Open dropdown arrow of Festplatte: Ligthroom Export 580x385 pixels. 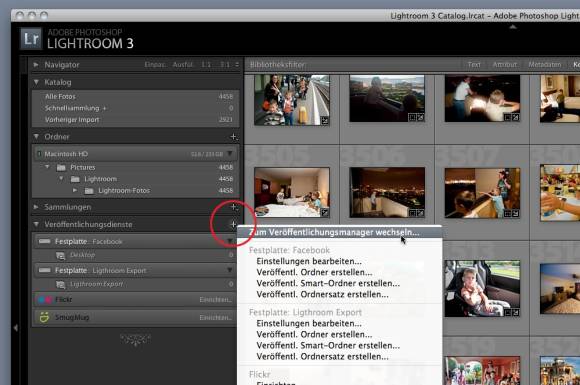pyautogui.click(x=230, y=270)
